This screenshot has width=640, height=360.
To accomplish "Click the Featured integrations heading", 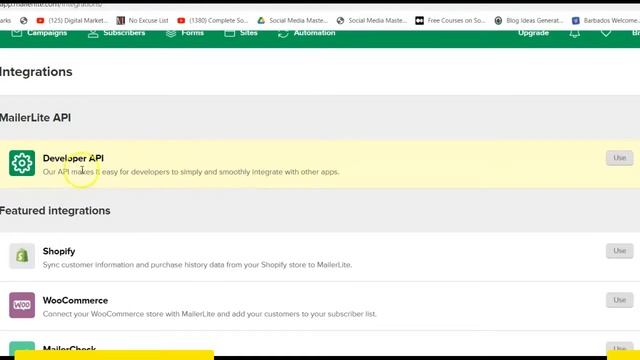I will pos(55,211).
